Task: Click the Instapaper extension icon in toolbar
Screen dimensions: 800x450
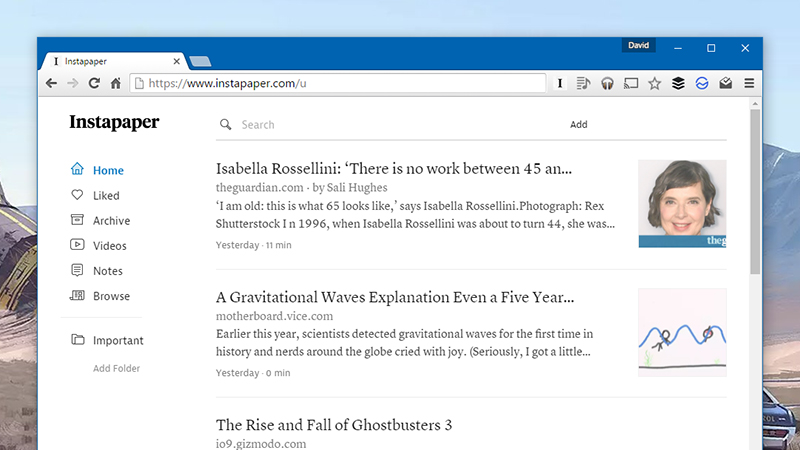Action: [560, 83]
